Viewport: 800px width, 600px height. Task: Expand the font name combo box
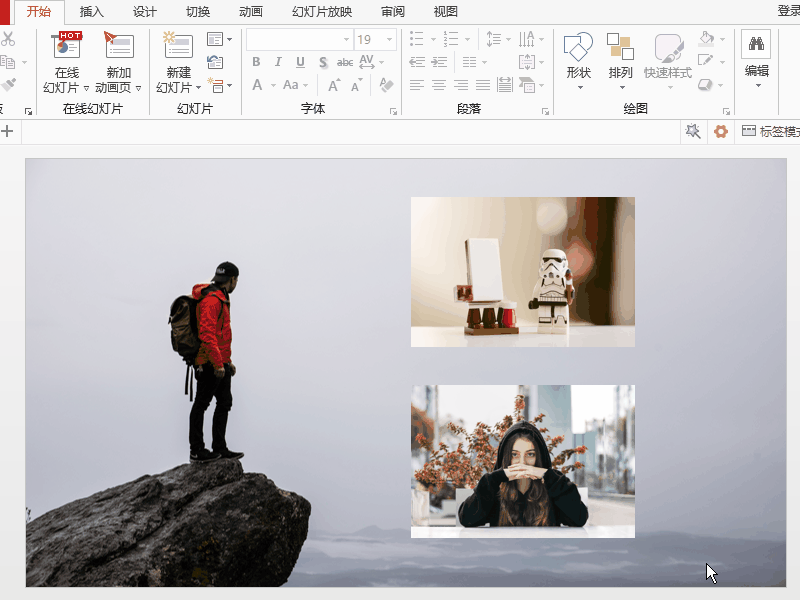tap(346, 40)
